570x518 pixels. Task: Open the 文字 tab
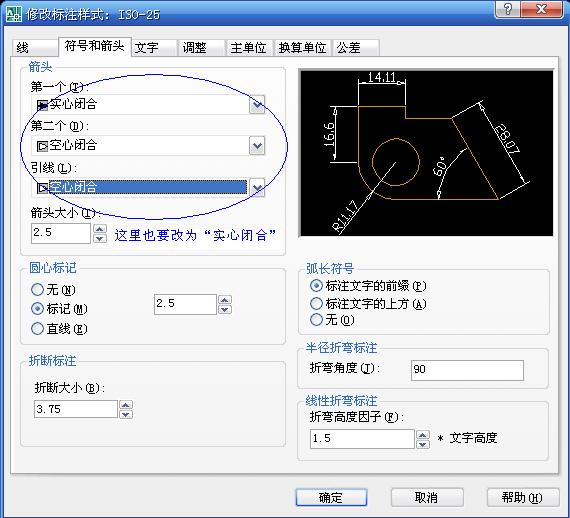pos(154,48)
